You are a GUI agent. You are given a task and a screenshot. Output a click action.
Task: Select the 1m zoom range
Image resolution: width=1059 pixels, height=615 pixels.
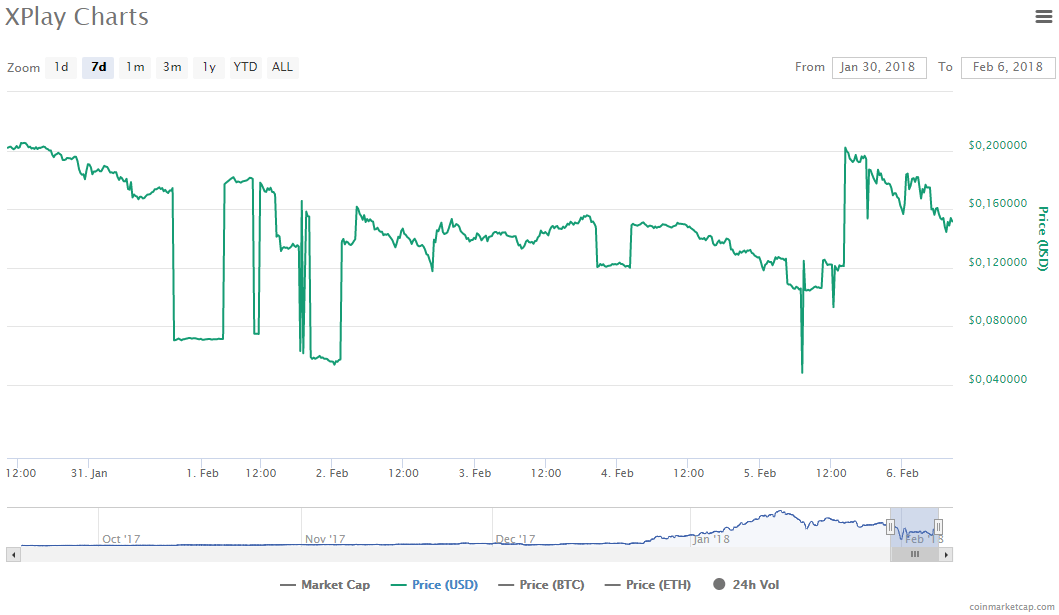tap(135, 67)
